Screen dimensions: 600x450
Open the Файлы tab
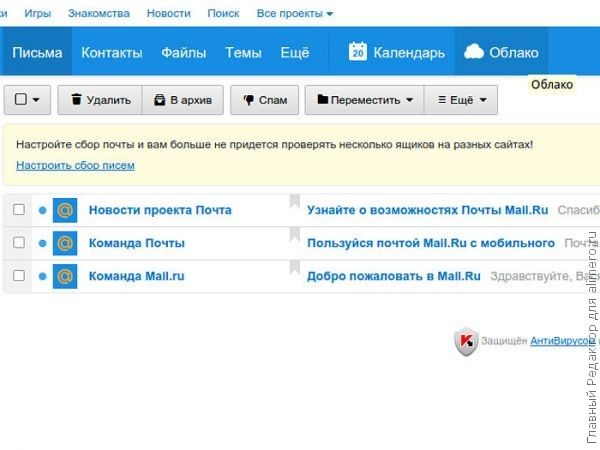[184, 52]
